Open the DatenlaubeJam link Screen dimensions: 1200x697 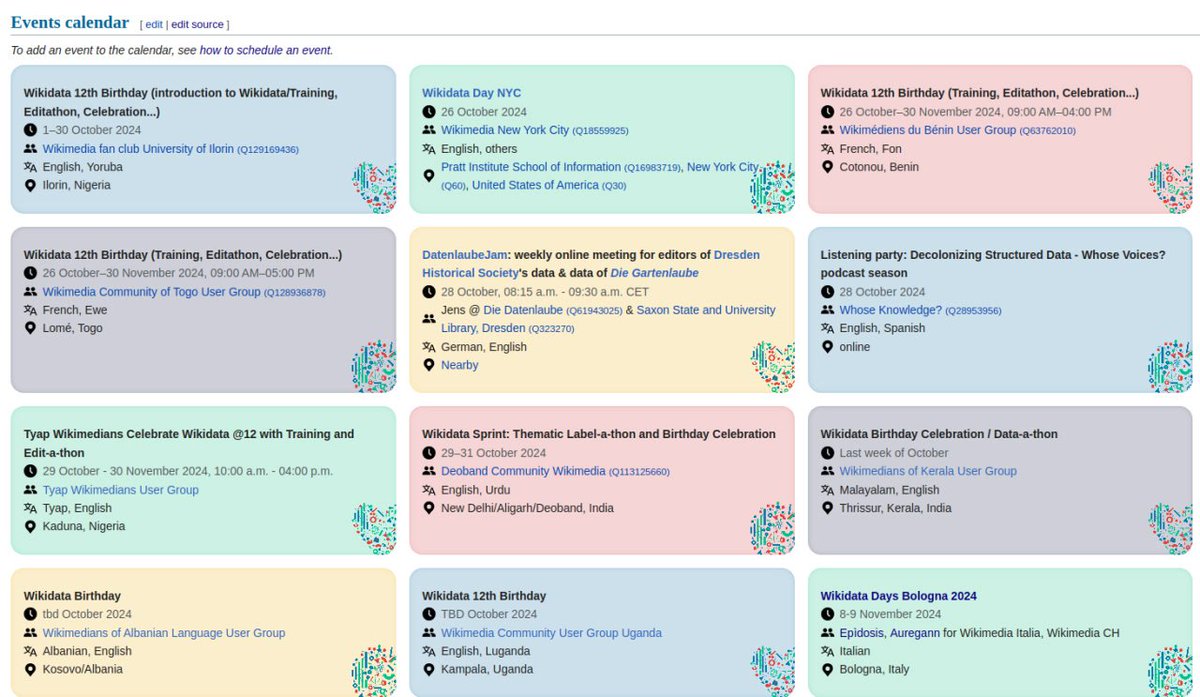click(x=464, y=255)
